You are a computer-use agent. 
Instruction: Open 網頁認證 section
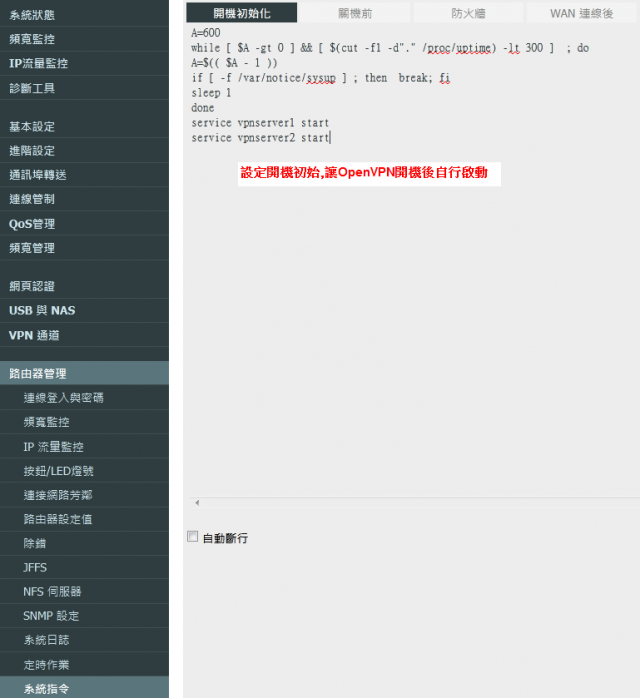coord(84,286)
